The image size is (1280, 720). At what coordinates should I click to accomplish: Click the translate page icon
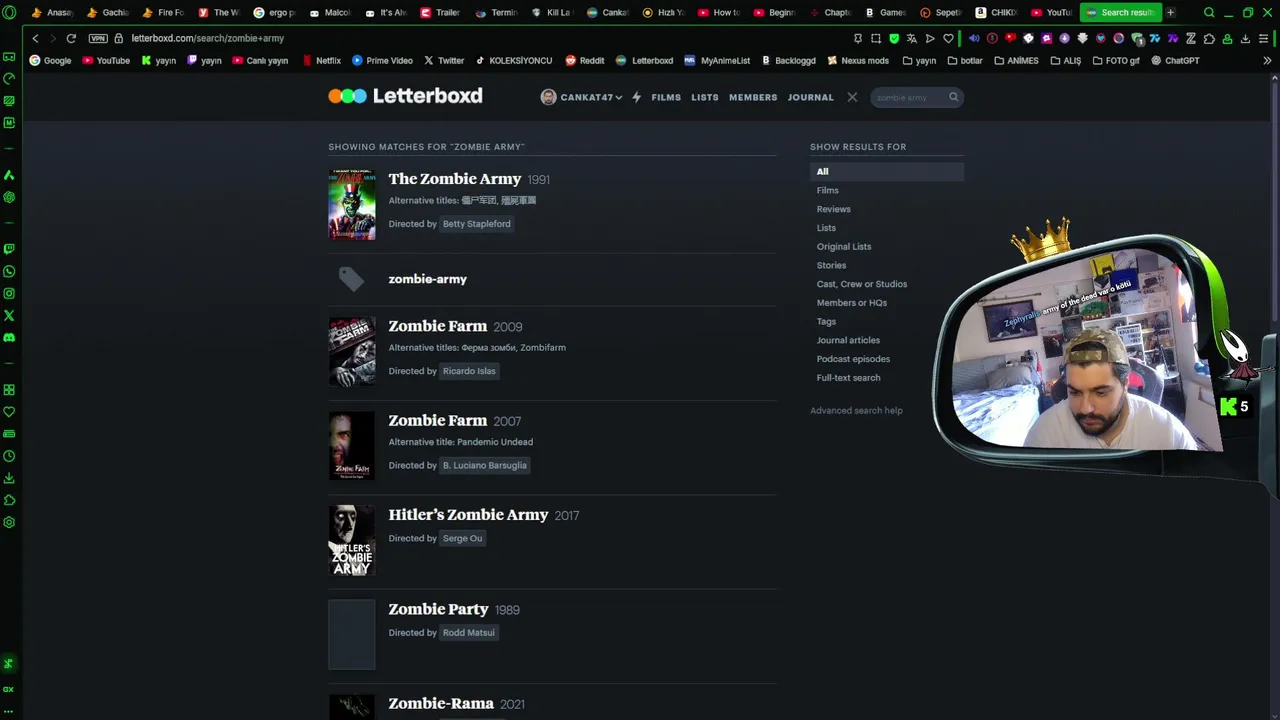pos(911,38)
